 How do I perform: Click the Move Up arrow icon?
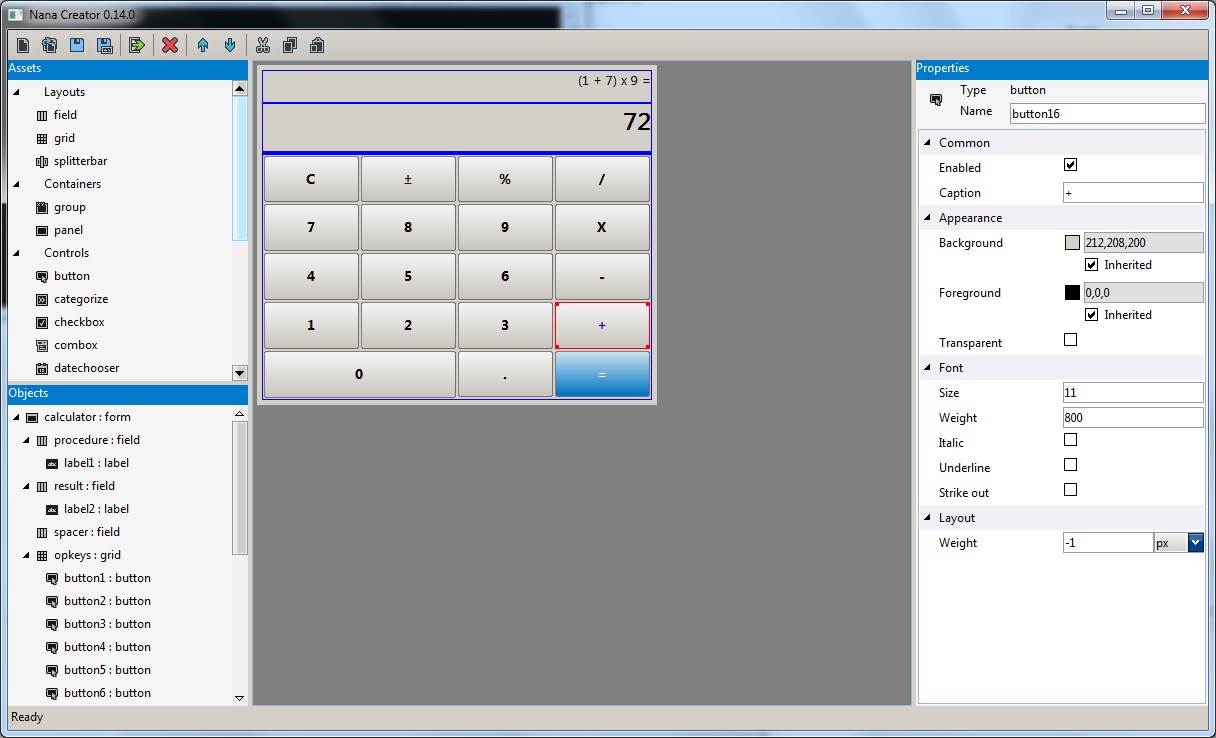click(203, 45)
